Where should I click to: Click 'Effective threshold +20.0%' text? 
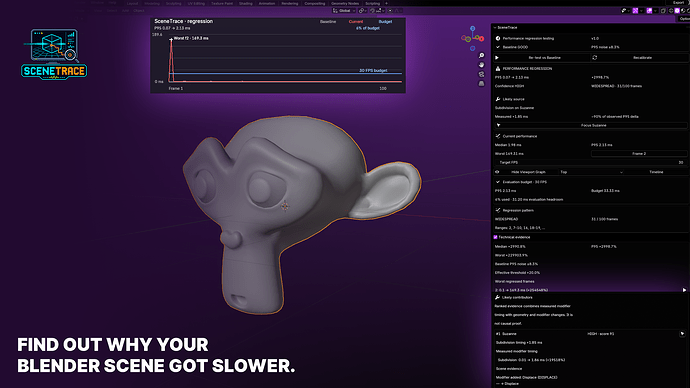click(517, 273)
